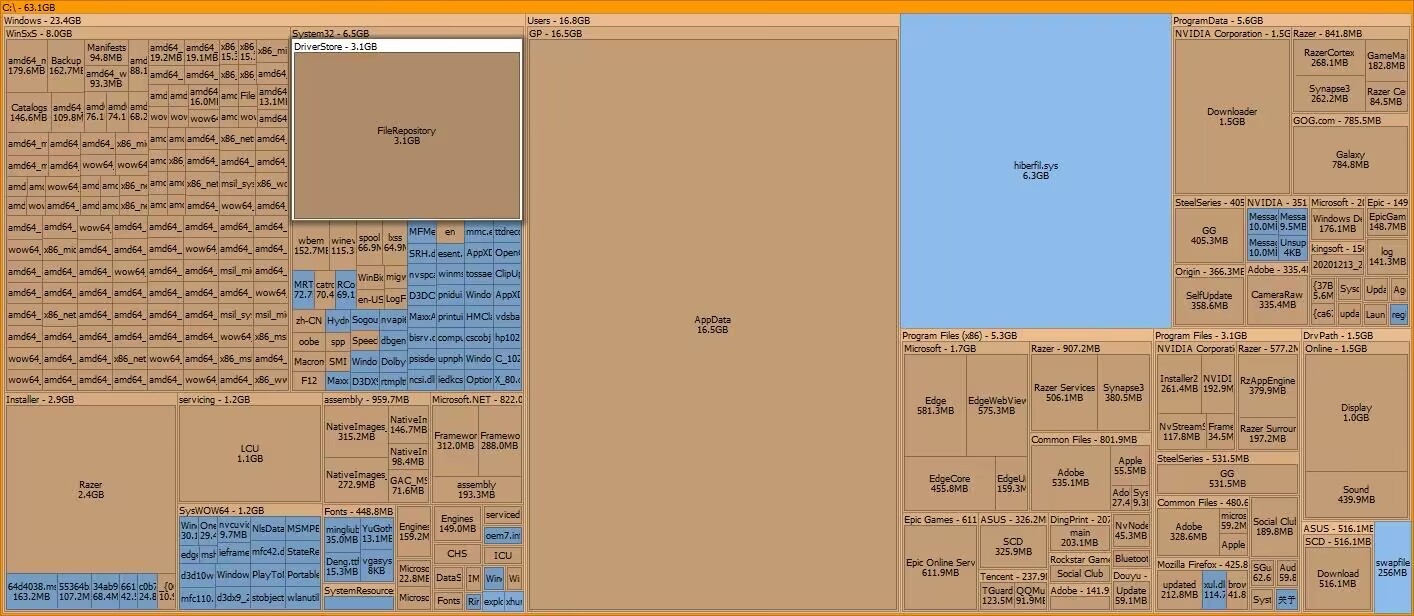Viewport: 1414px width, 616px height.
Task: Open the GG 405.3MB block
Action: [1209, 235]
